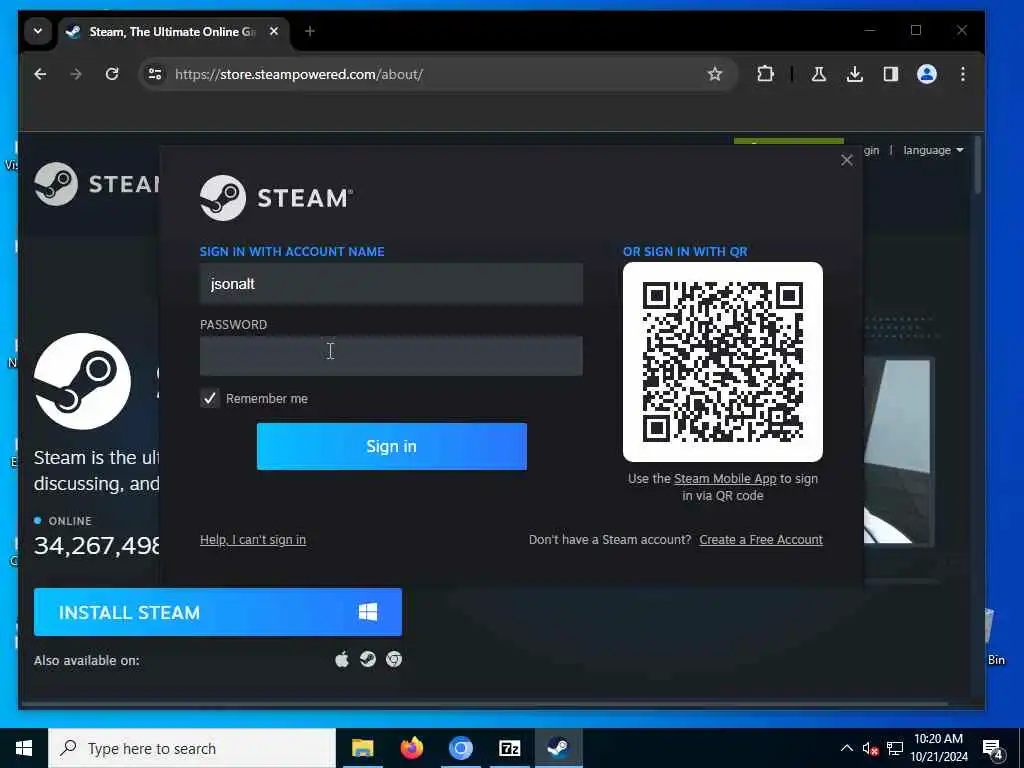The width and height of the screenshot is (1024, 768).
Task: Choose the Chrome OS download icon
Action: [x=394, y=660]
